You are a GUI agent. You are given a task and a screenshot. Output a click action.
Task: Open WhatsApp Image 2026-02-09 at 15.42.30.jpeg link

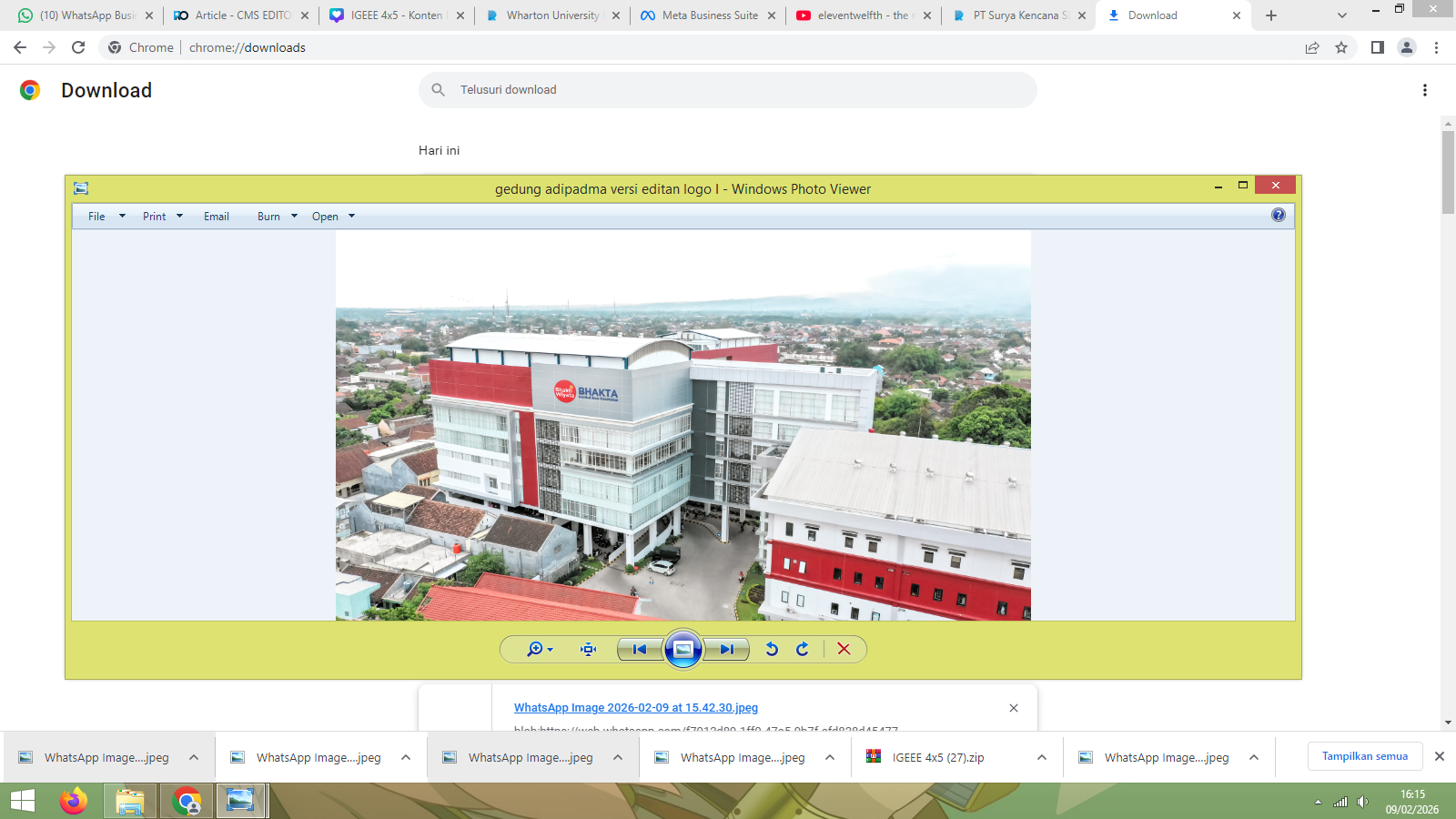point(636,708)
